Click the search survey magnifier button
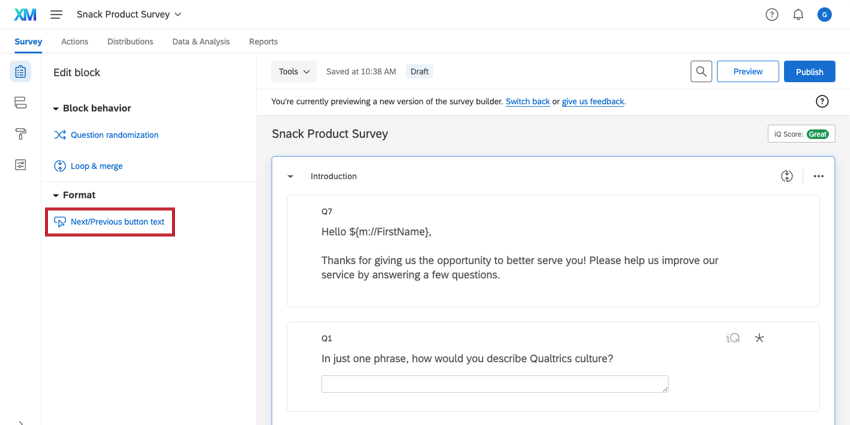Viewport: 850px width, 425px height. [702, 72]
